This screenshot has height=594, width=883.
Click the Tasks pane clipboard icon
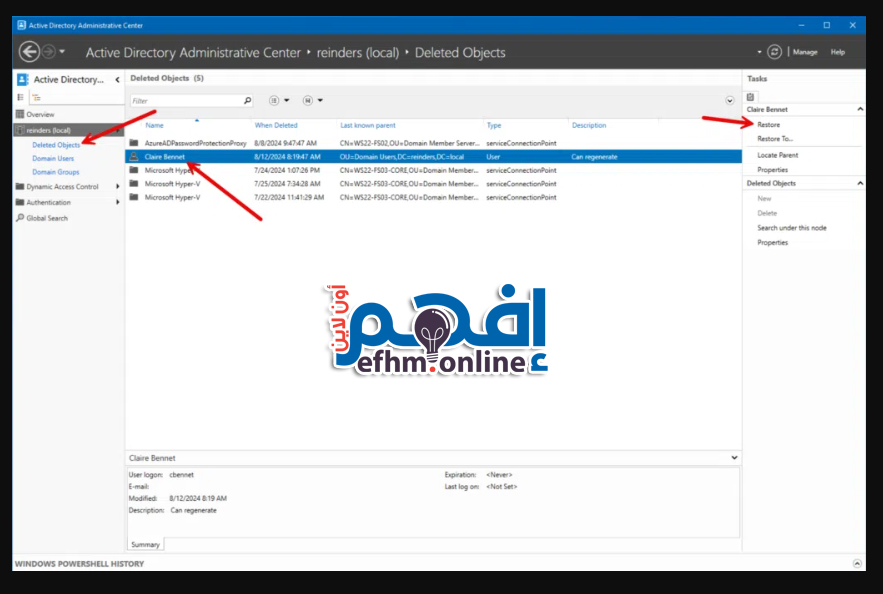(751, 96)
